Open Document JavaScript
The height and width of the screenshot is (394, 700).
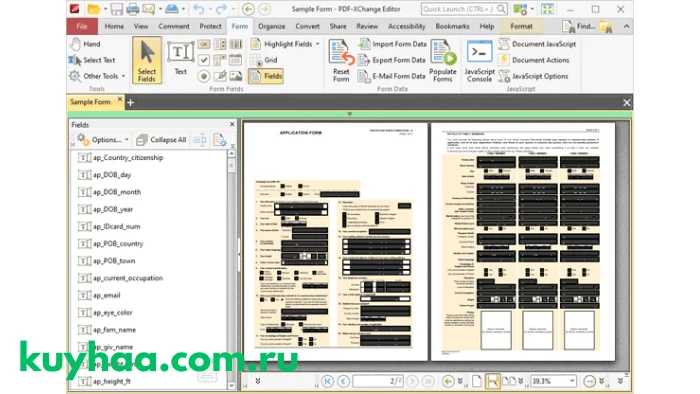(x=538, y=44)
